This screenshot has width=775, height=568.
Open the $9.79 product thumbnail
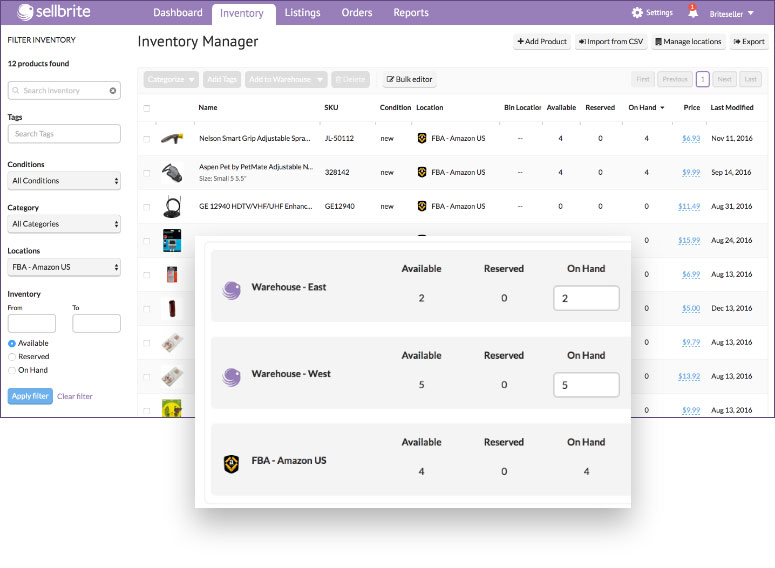[x=172, y=343]
